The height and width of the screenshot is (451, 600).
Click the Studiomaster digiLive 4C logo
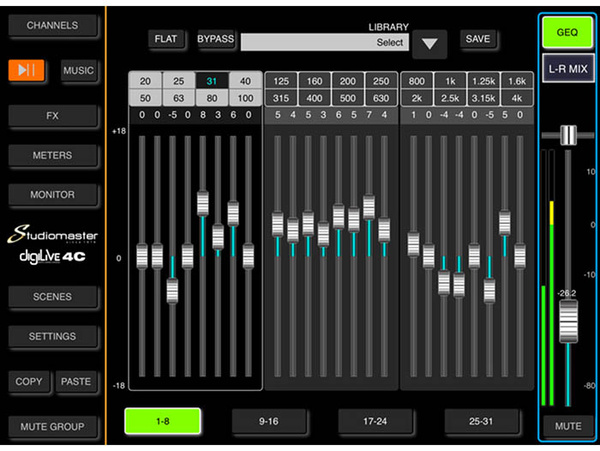pos(52,245)
